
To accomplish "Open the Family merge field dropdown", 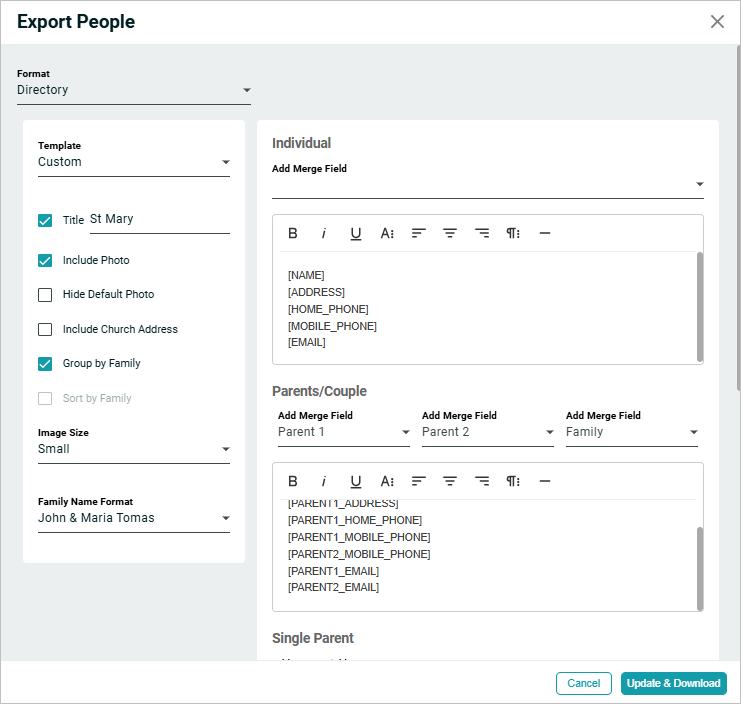I will pos(632,432).
